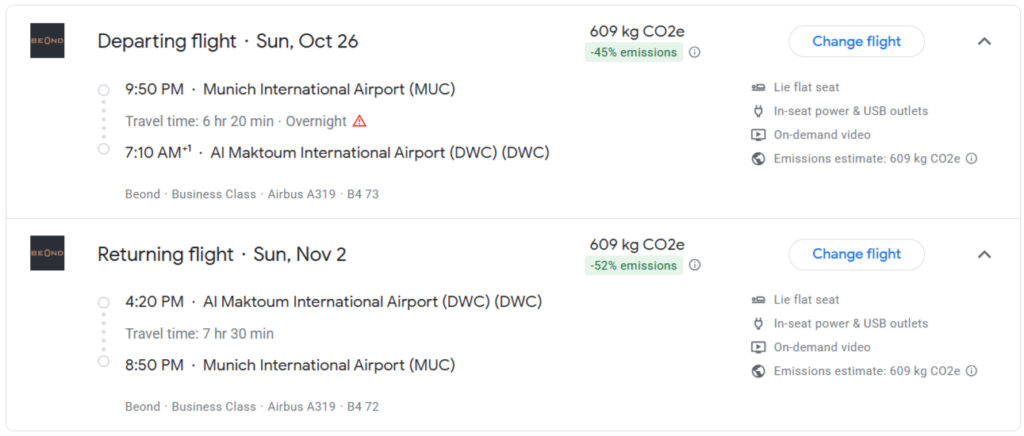Click in-seat power plug icon in returning flight
The height and width of the screenshot is (436, 1024).
point(758,324)
